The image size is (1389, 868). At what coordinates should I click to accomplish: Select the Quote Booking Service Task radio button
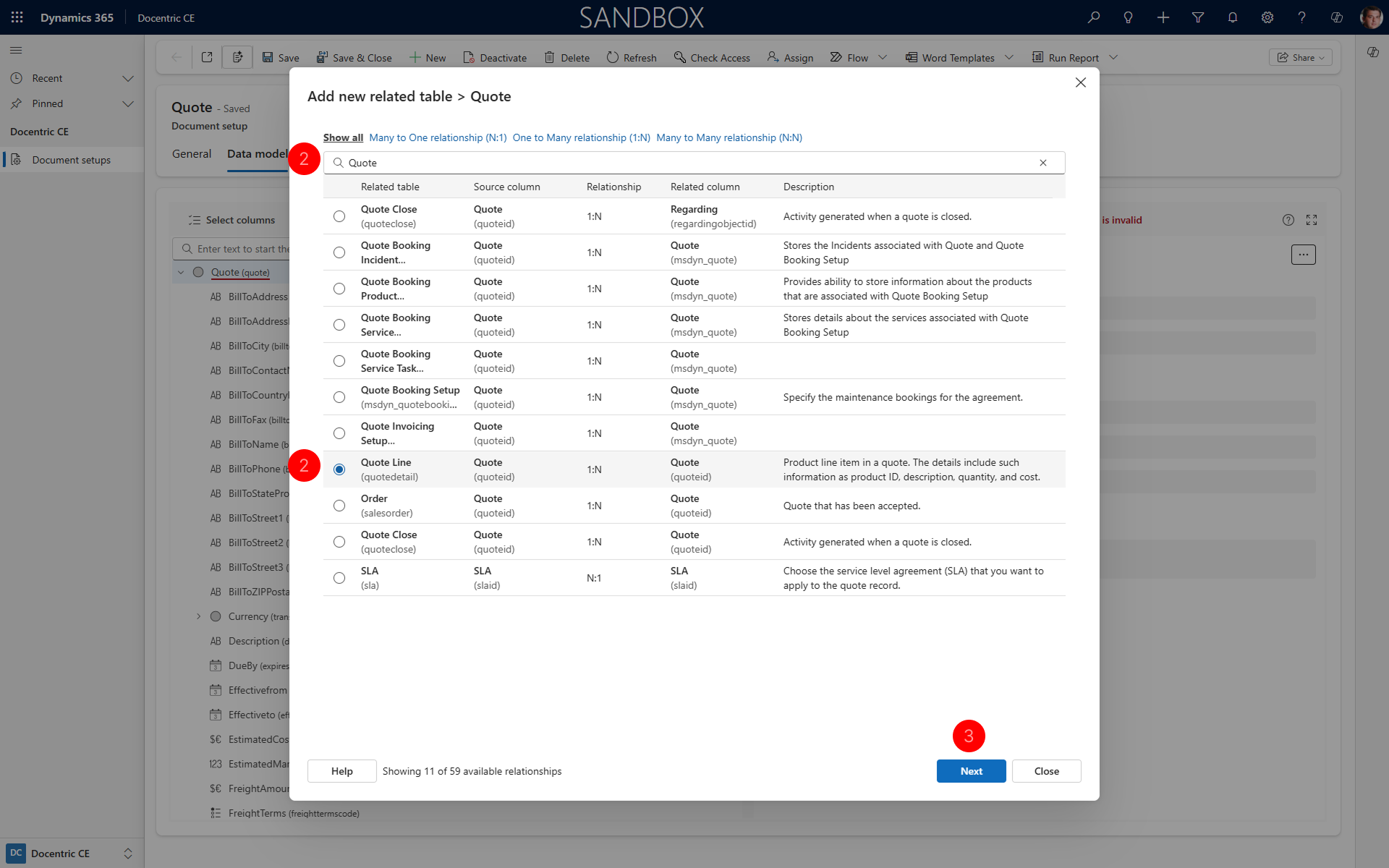tap(339, 361)
